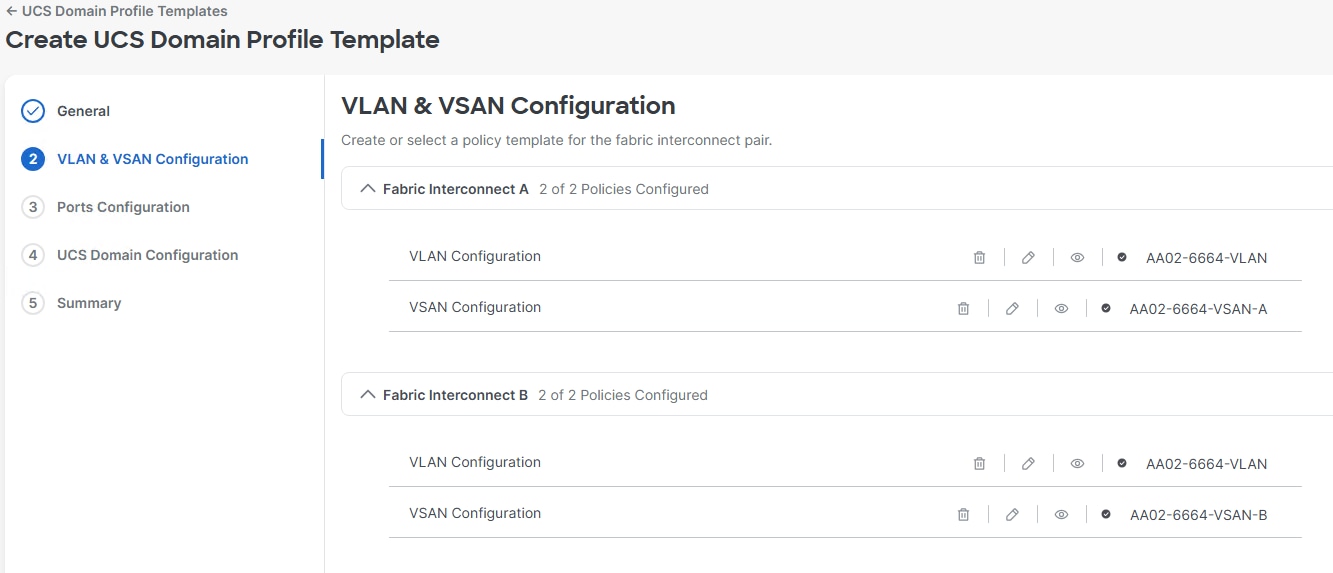
Task: Collapse the Fabric Interconnect B section
Action: (x=367, y=394)
